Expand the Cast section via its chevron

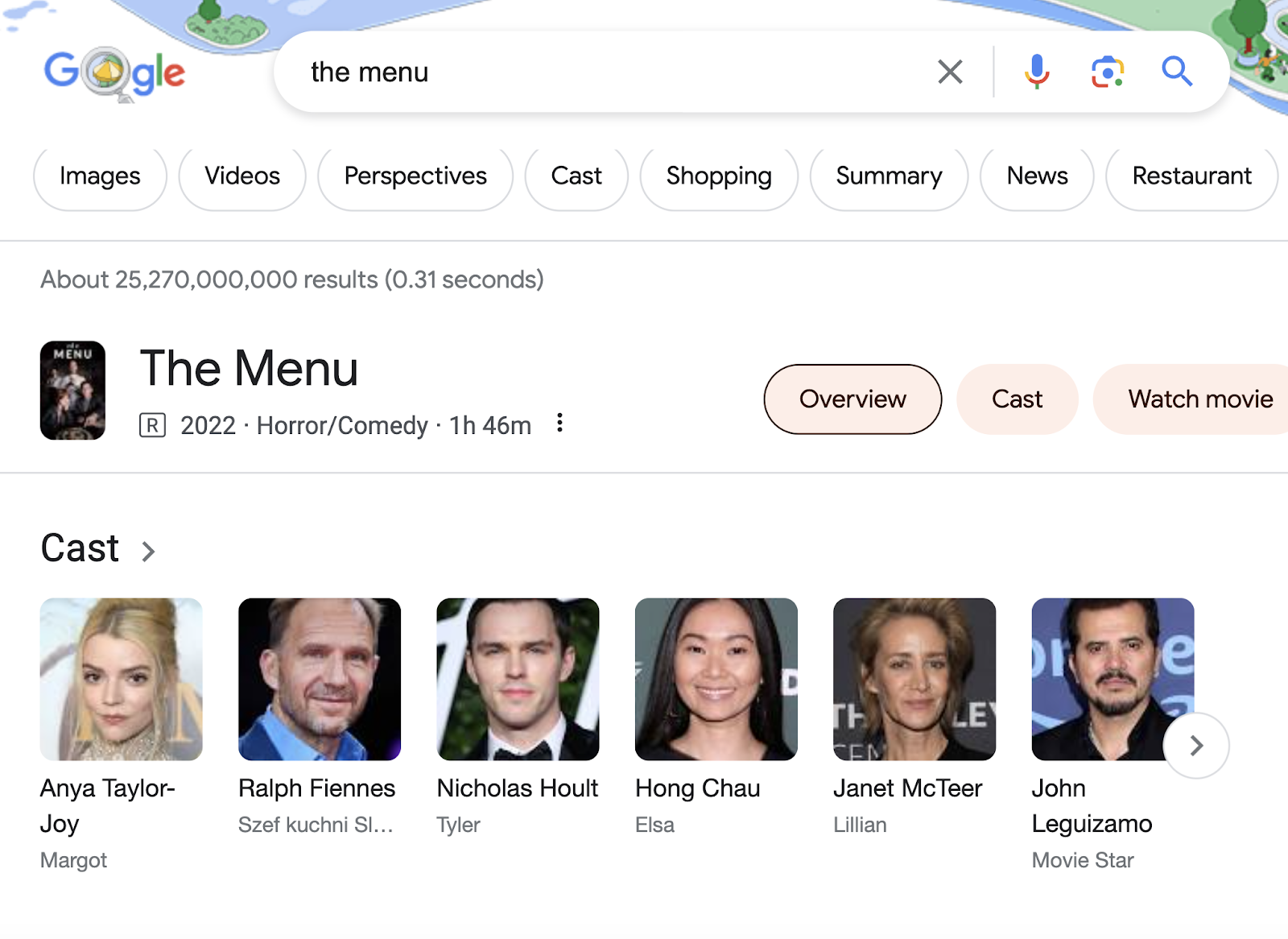coord(150,551)
